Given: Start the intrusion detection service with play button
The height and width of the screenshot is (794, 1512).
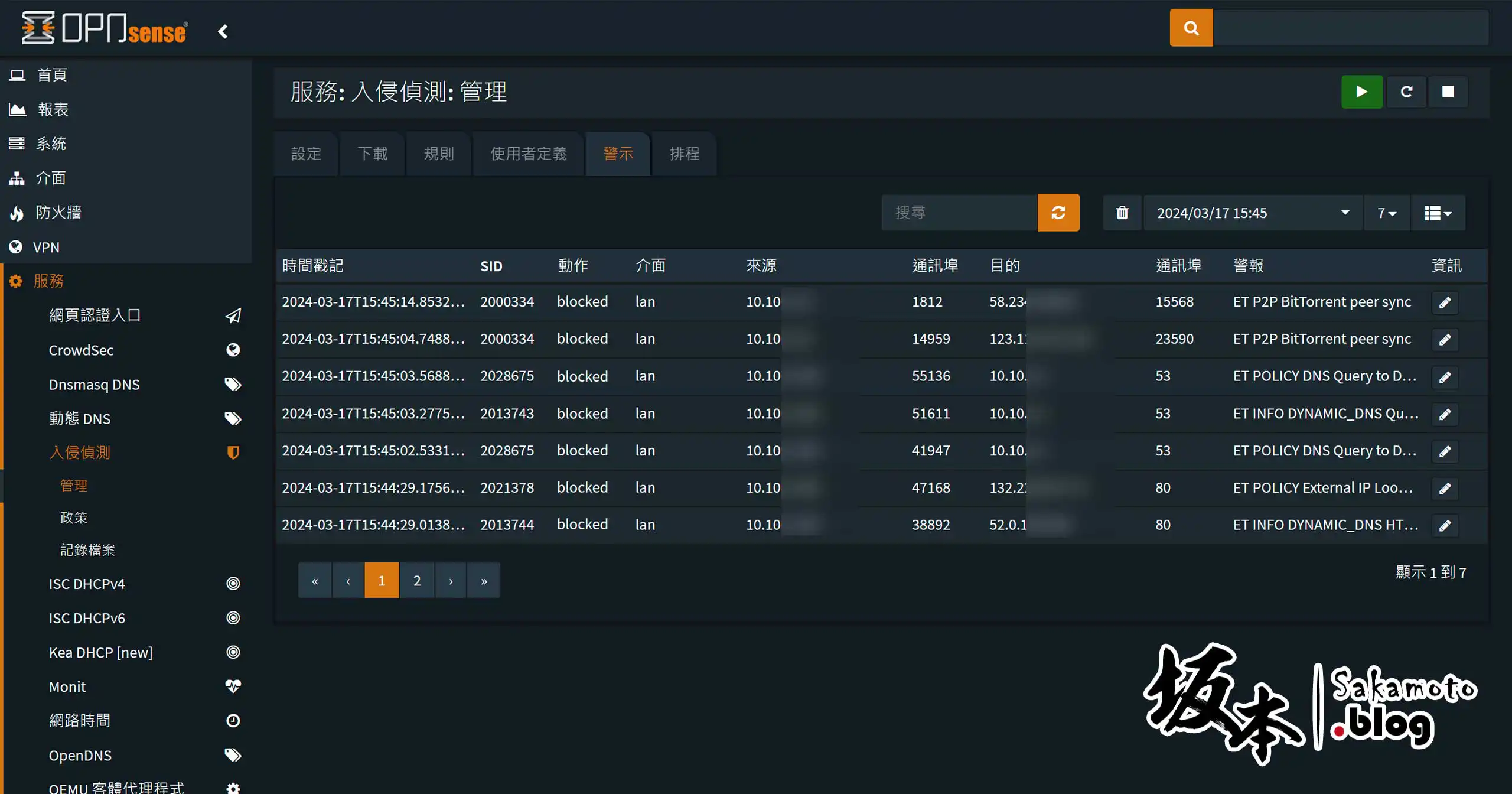Looking at the screenshot, I should pos(1361,92).
